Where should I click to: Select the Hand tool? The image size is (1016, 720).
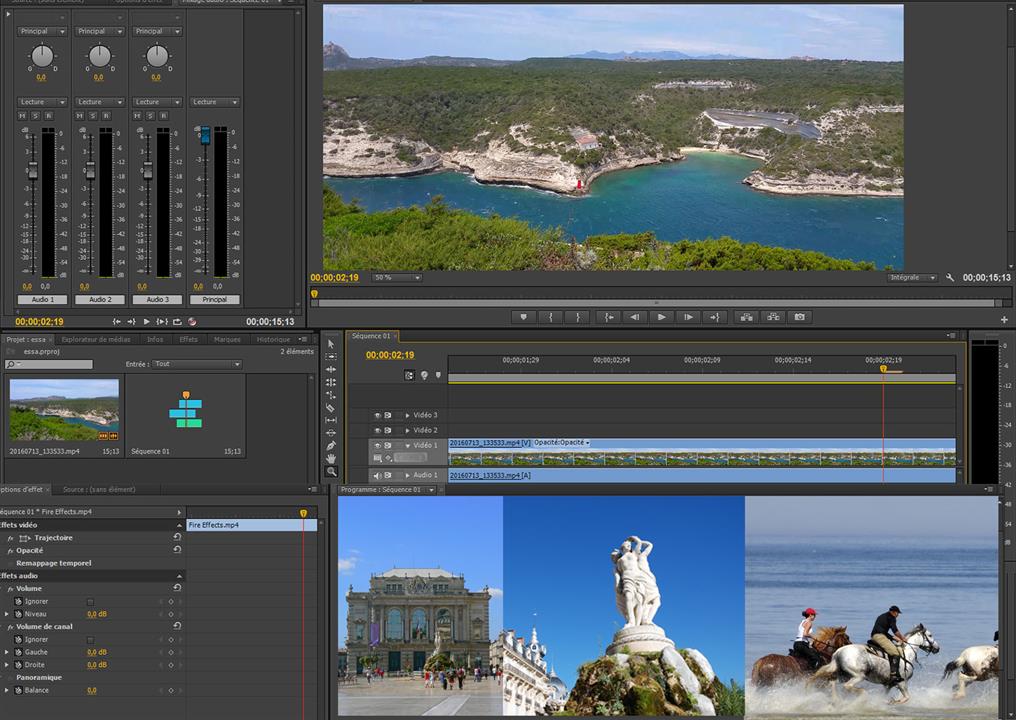(x=331, y=459)
